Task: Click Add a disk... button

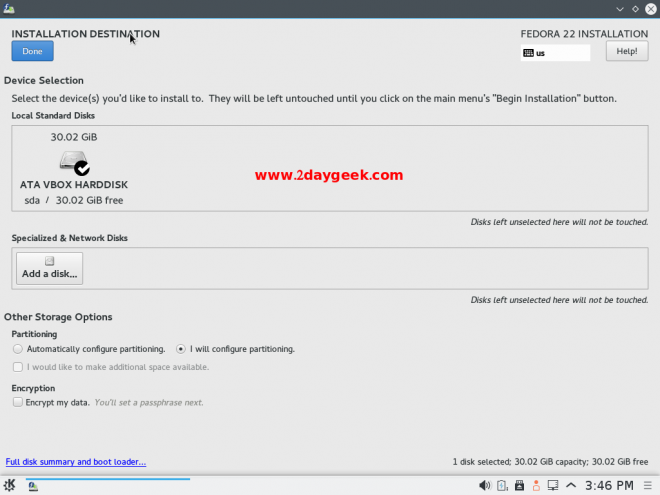Action: (50, 269)
